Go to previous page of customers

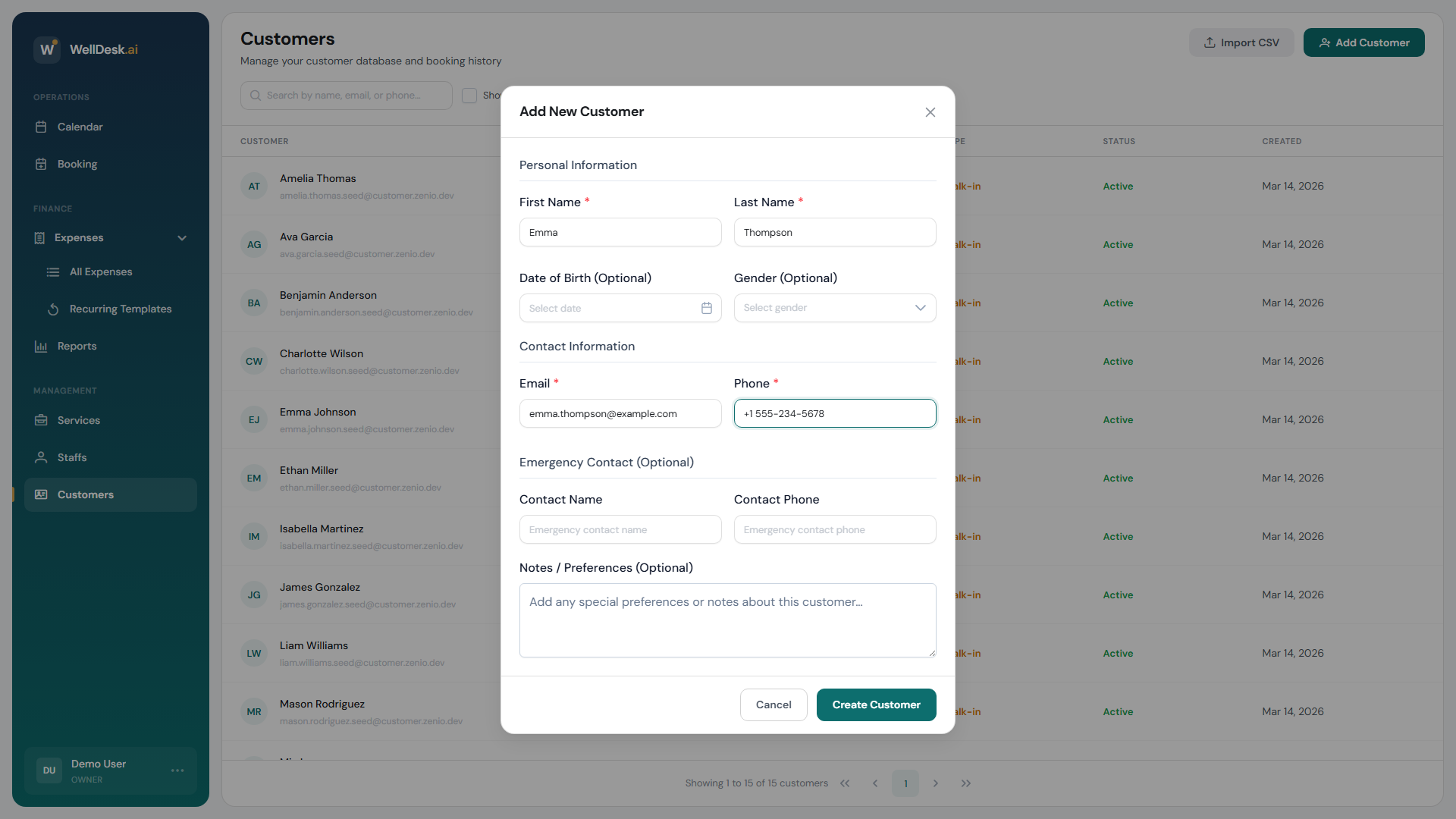[x=875, y=783]
